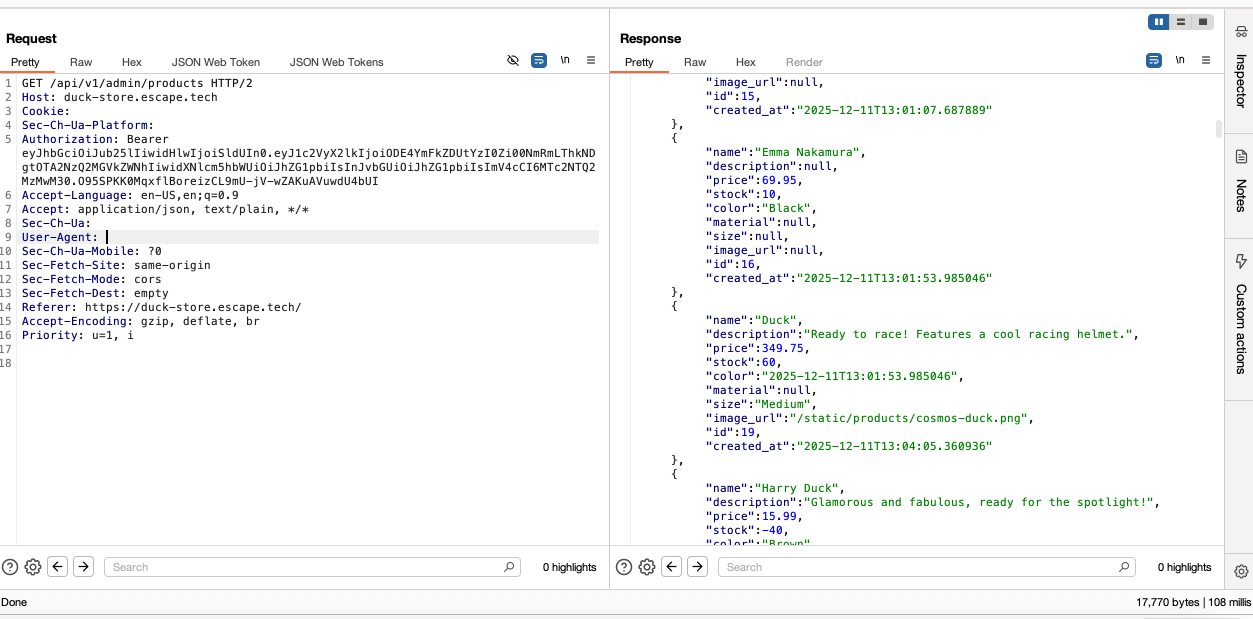Viewport: 1253px width, 619px height.
Task: Toggle word wrap in the request editor
Action: (x=538, y=60)
